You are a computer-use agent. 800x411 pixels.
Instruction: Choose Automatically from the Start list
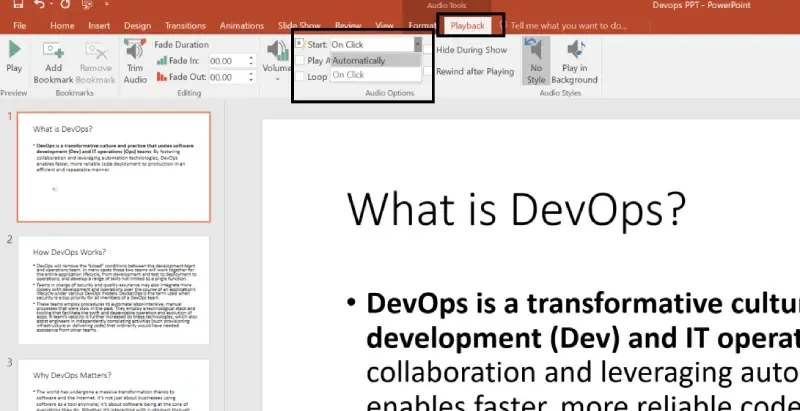[x=376, y=61]
